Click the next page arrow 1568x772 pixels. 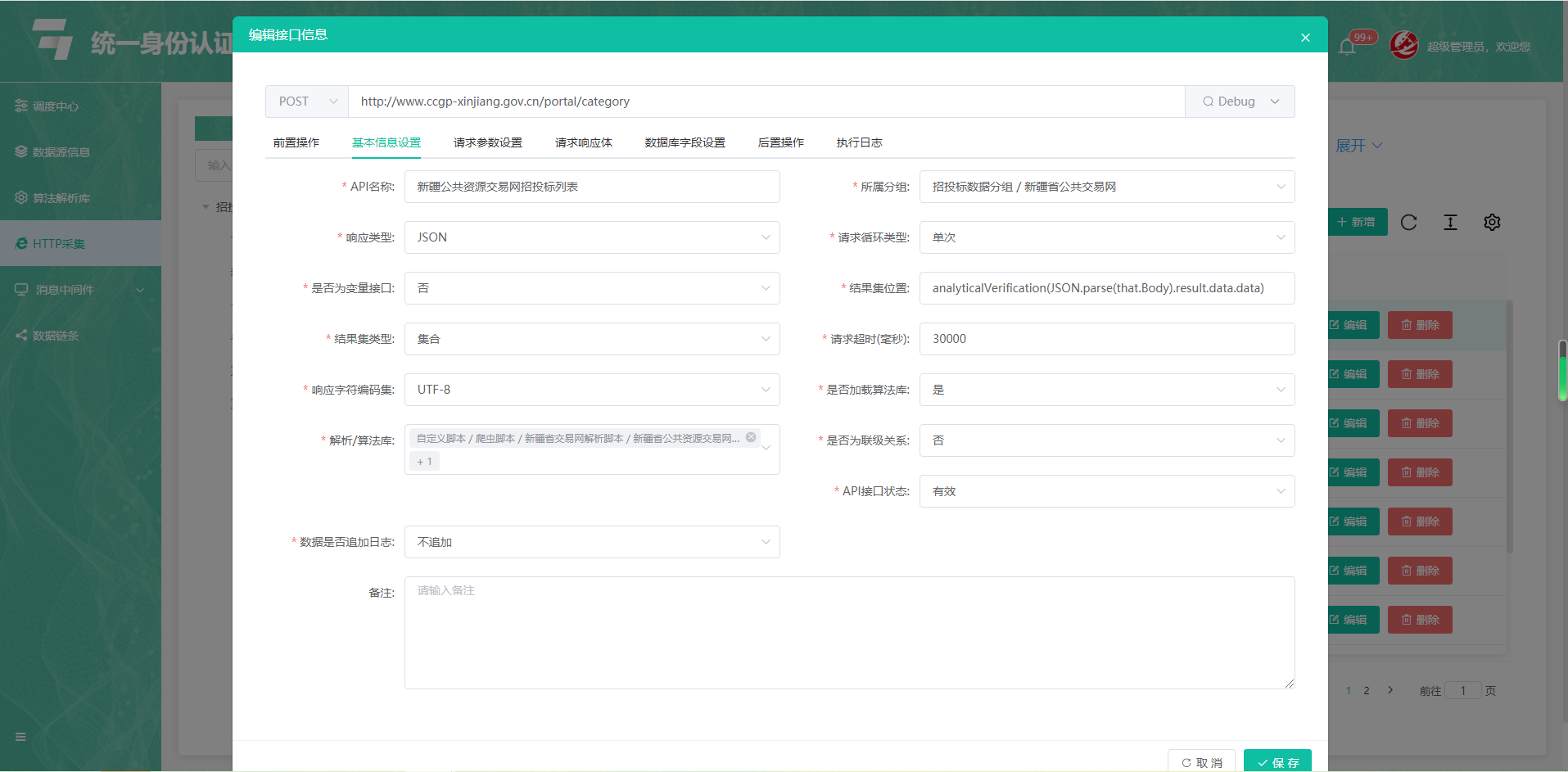[1390, 690]
